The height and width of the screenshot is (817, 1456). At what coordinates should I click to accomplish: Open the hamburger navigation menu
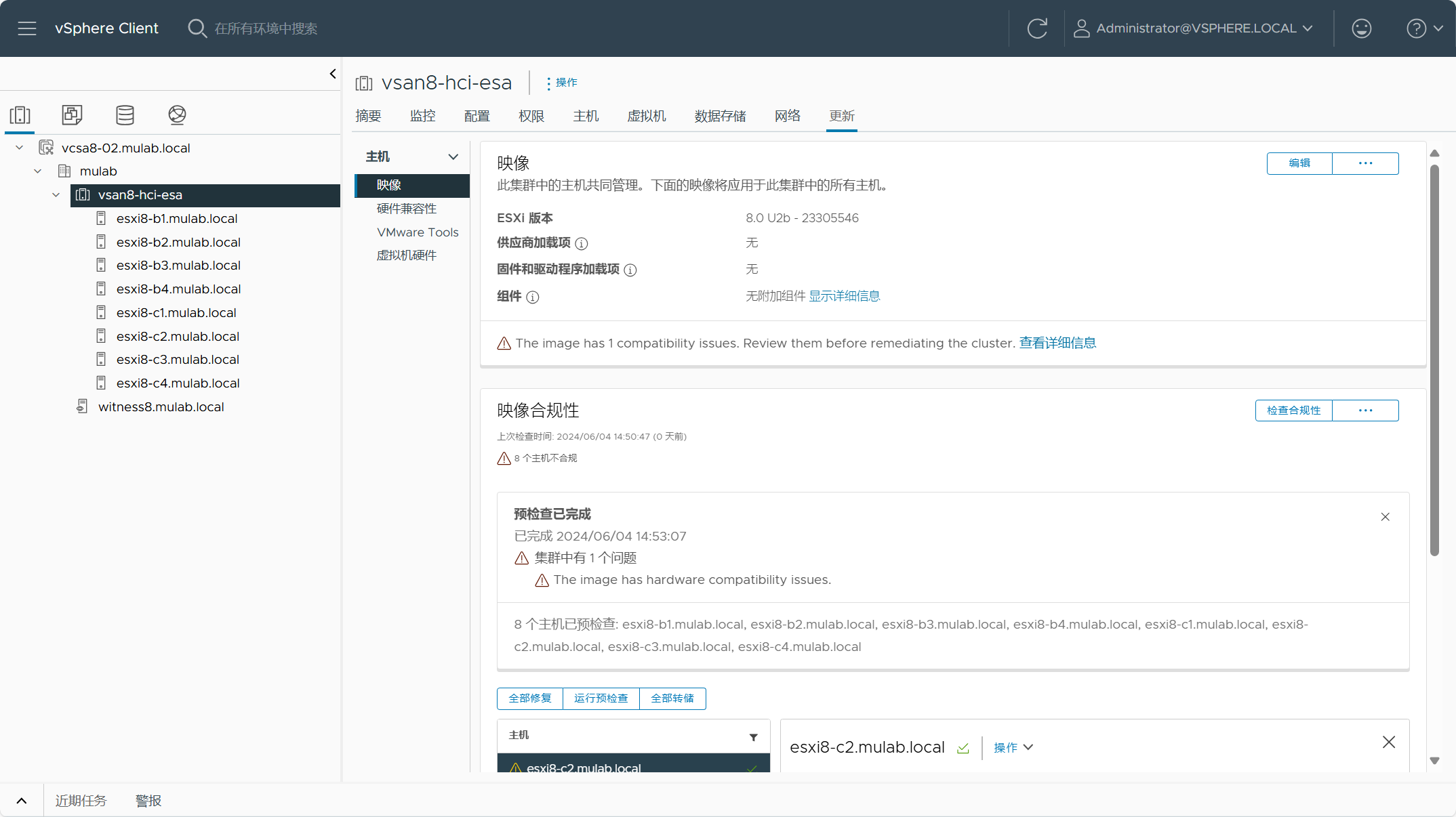[27, 28]
